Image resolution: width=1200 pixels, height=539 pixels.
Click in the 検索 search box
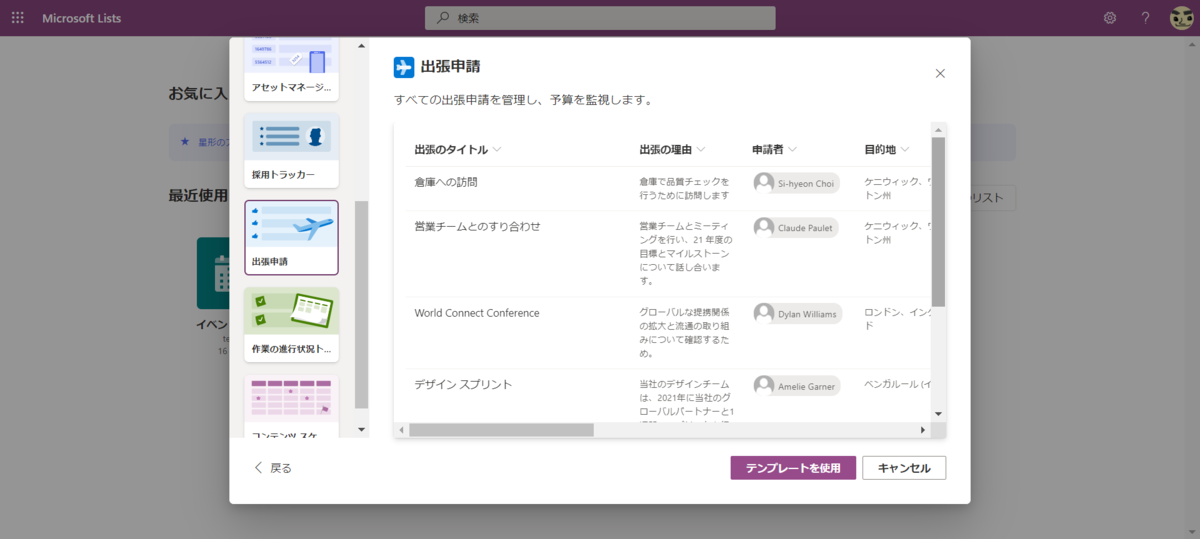(x=600, y=18)
